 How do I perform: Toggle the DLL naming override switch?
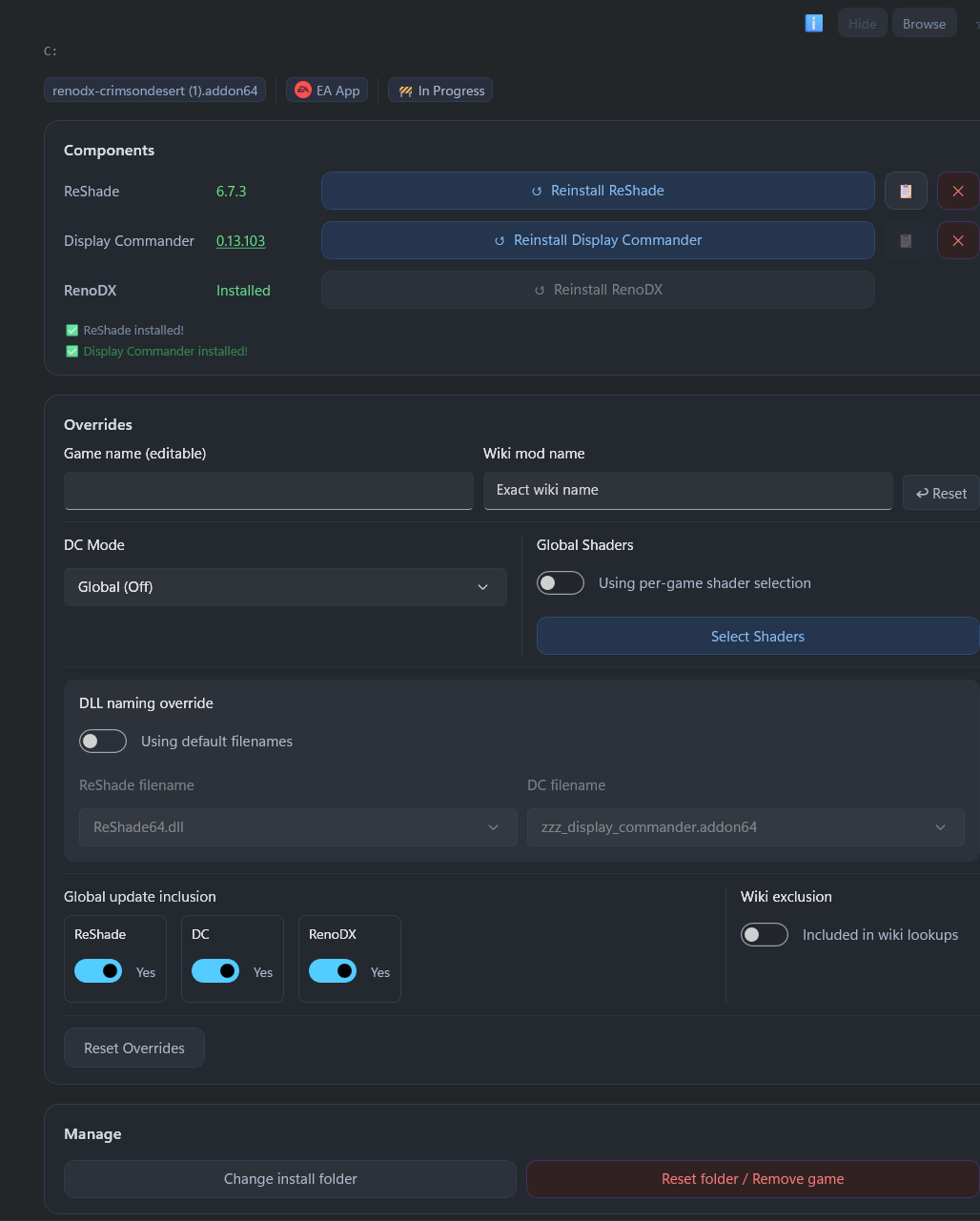103,741
